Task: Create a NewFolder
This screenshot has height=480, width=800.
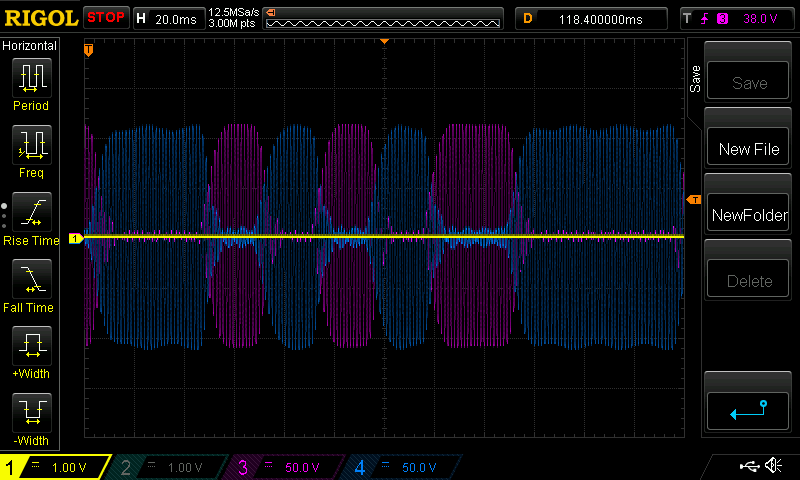Action: pos(748,213)
